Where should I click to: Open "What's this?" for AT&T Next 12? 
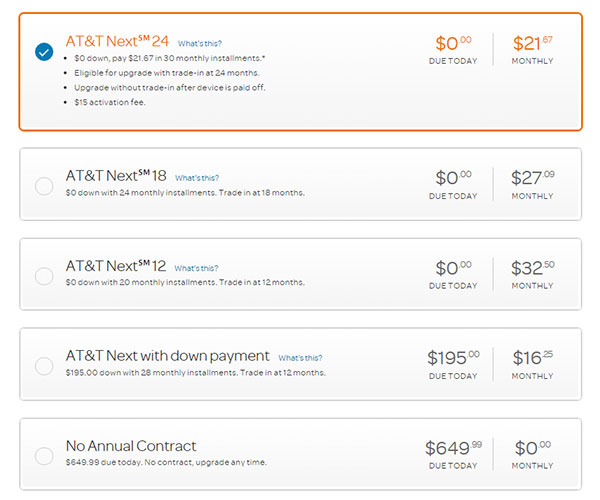(196, 268)
